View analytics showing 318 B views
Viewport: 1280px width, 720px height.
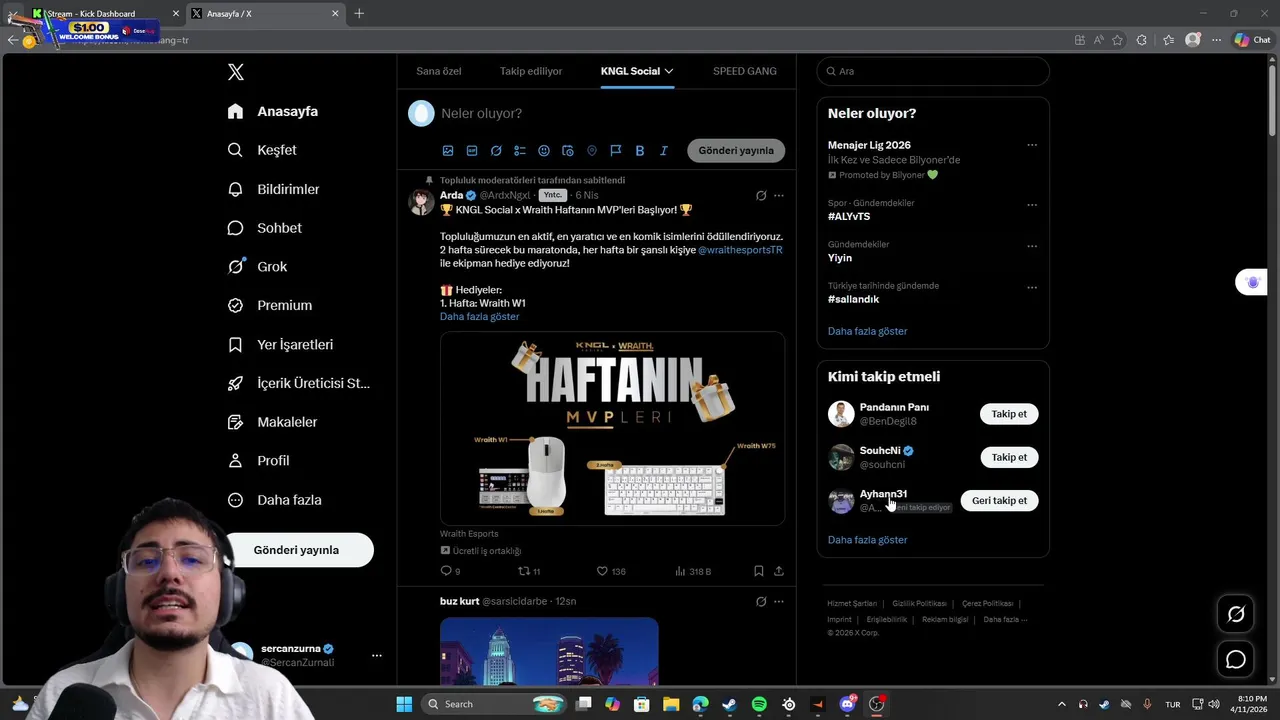[693, 571]
